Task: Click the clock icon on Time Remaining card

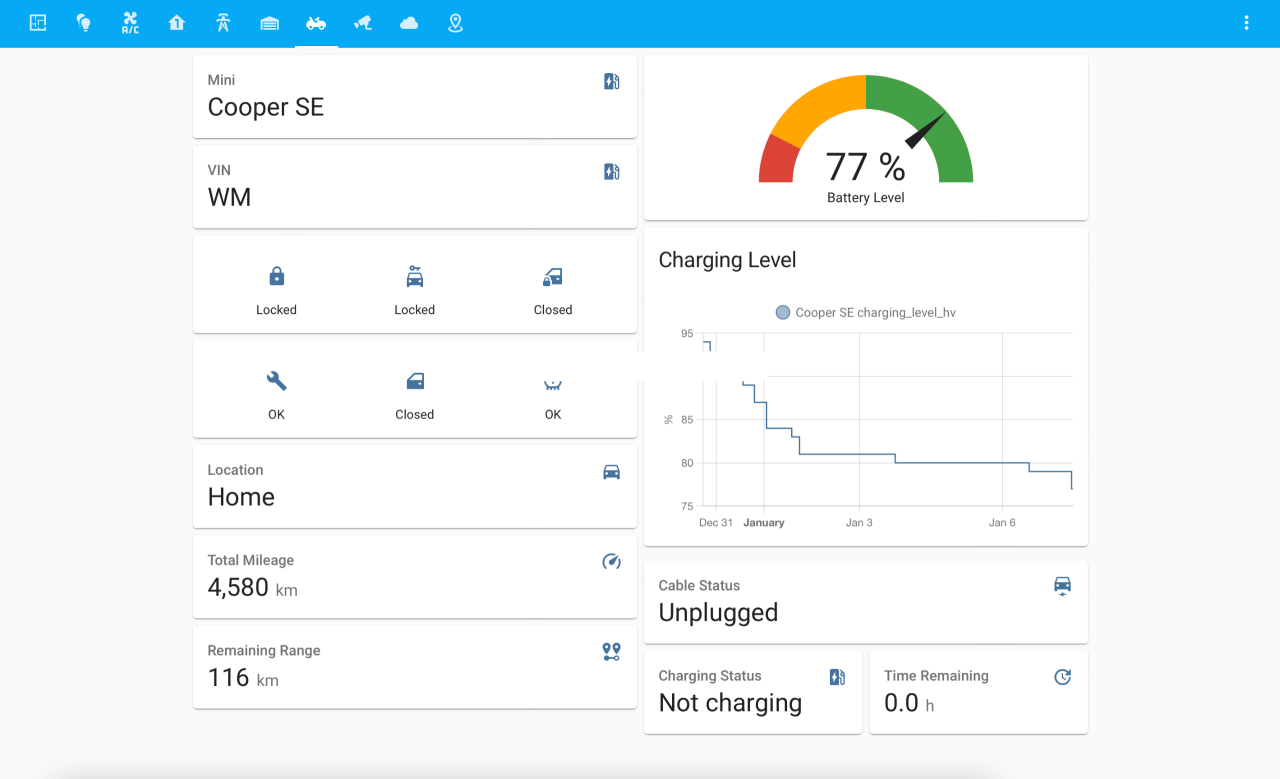Action: [1063, 678]
